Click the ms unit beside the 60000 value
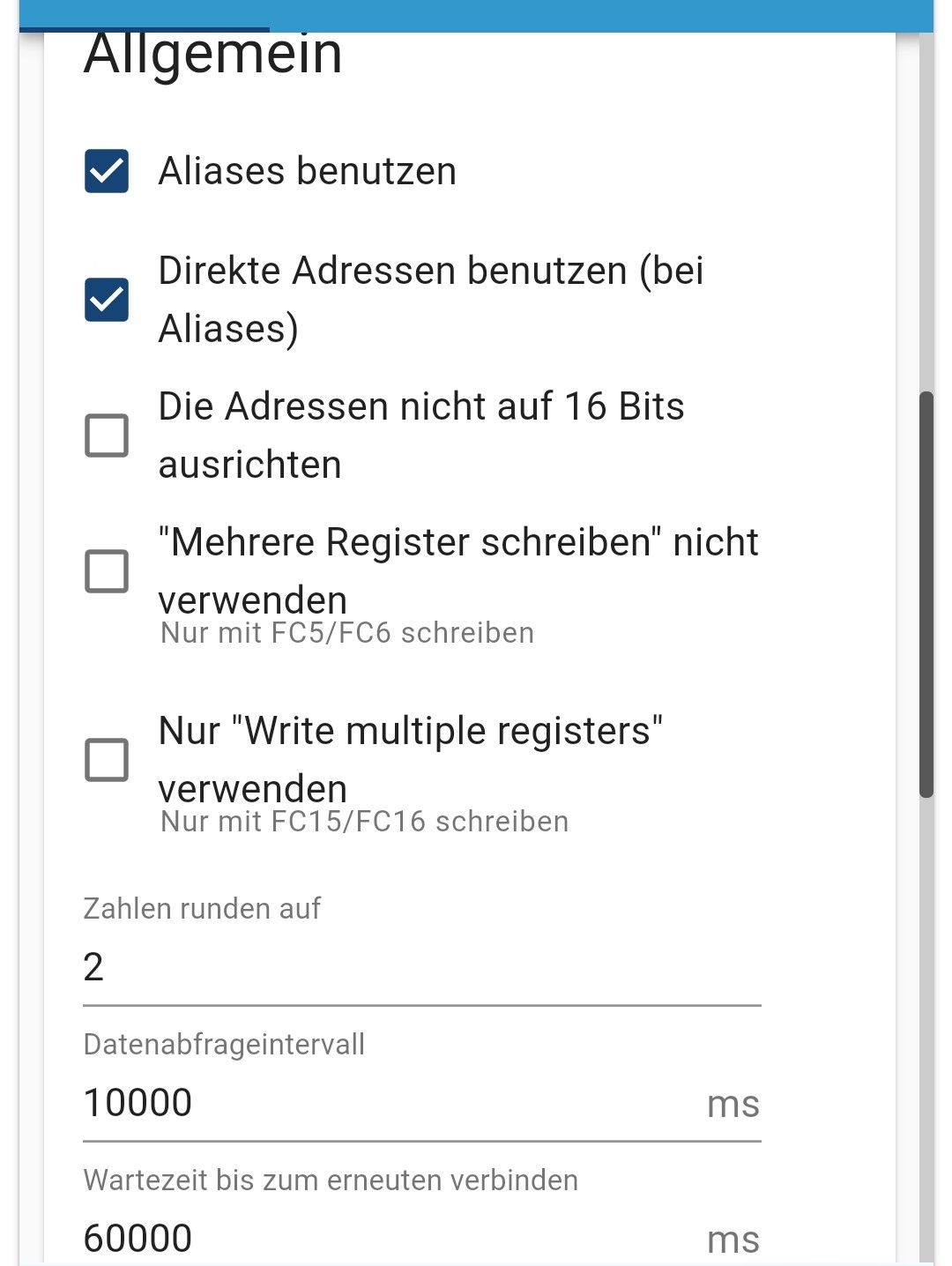The image size is (952, 1266). (733, 1240)
